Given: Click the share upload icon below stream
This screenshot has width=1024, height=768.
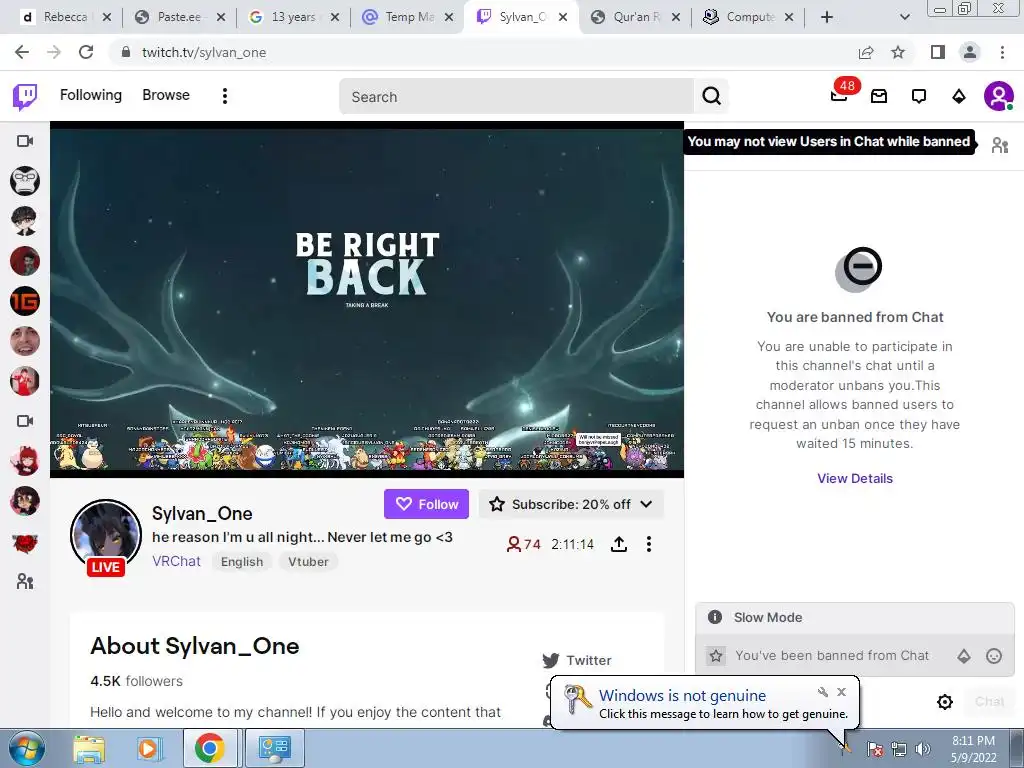Looking at the screenshot, I should coord(618,544).
